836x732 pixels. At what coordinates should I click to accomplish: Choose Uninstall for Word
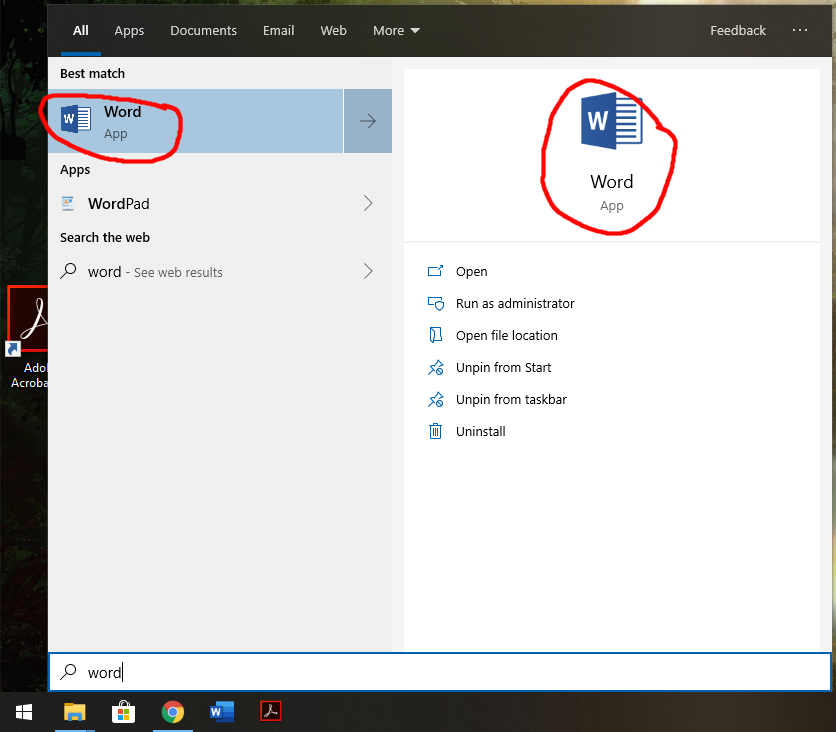[480, 431]
